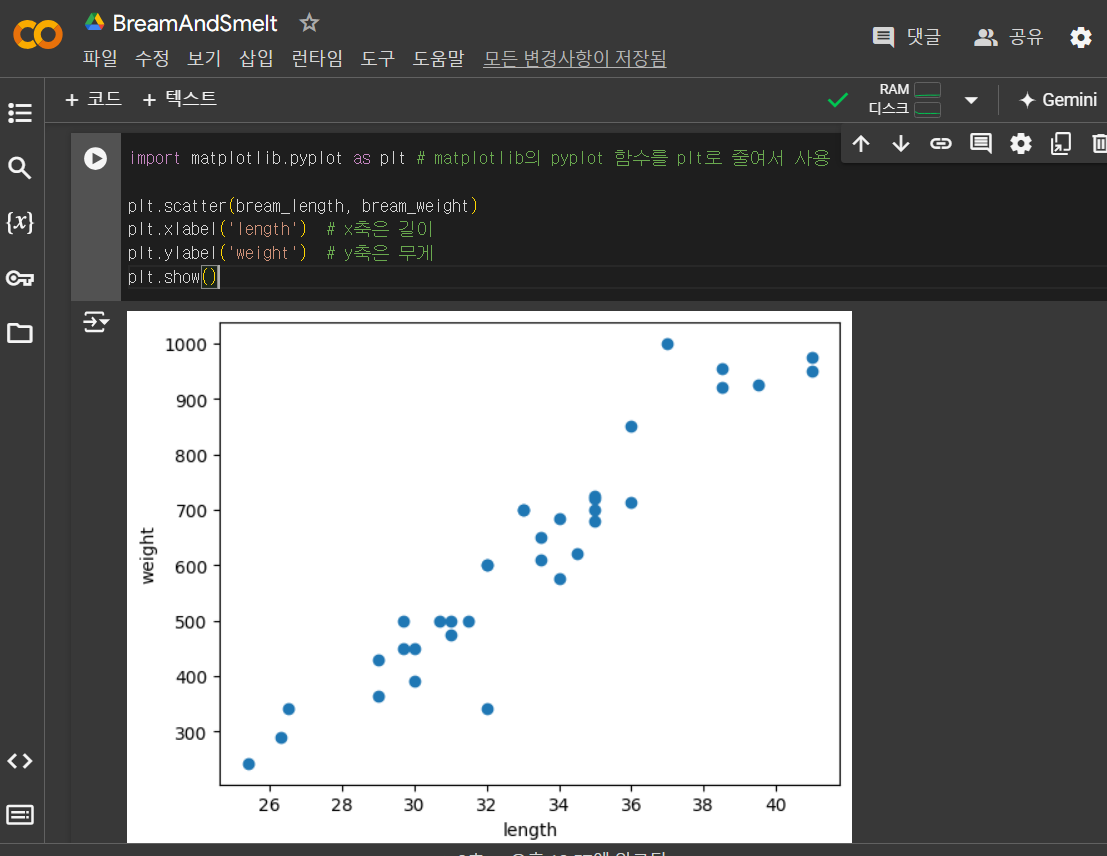Copy link to cell

click(940, 144)
